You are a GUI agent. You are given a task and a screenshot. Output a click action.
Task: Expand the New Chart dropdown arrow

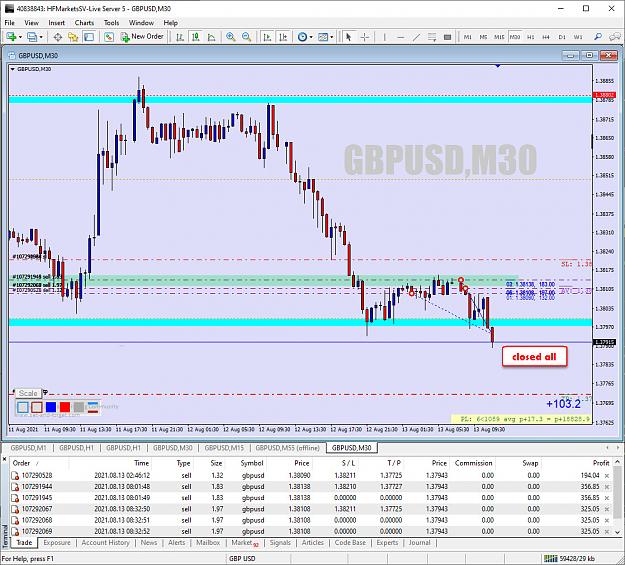20,37
